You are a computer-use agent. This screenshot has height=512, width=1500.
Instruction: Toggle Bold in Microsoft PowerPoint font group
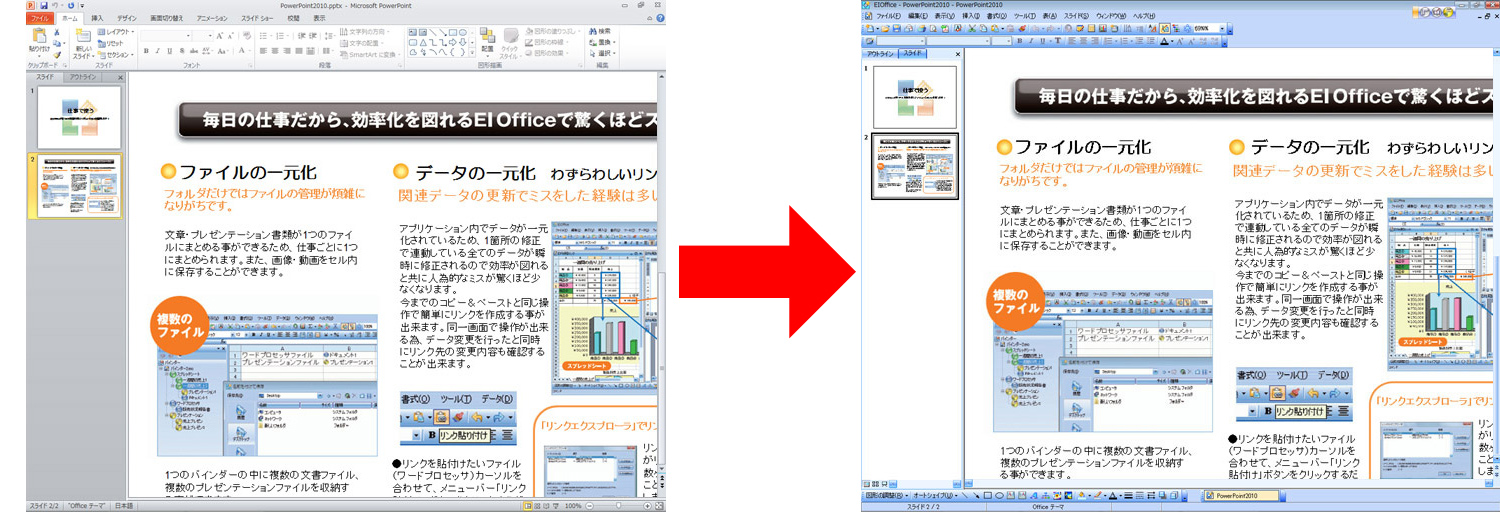(146, 51)
